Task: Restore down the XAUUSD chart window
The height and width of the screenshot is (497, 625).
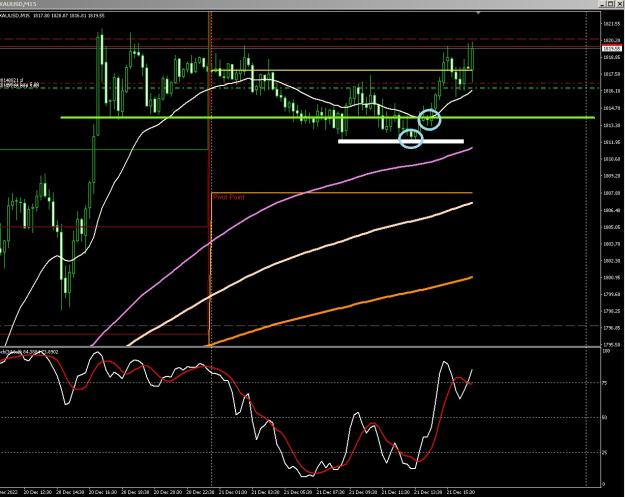Action: [611, 4]
